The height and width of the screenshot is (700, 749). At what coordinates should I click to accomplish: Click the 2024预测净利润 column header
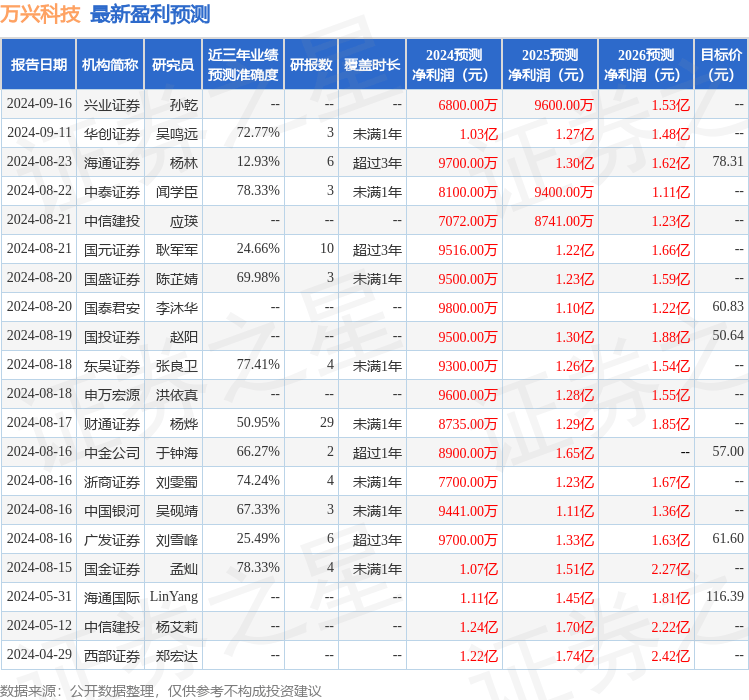click(454, 65)
